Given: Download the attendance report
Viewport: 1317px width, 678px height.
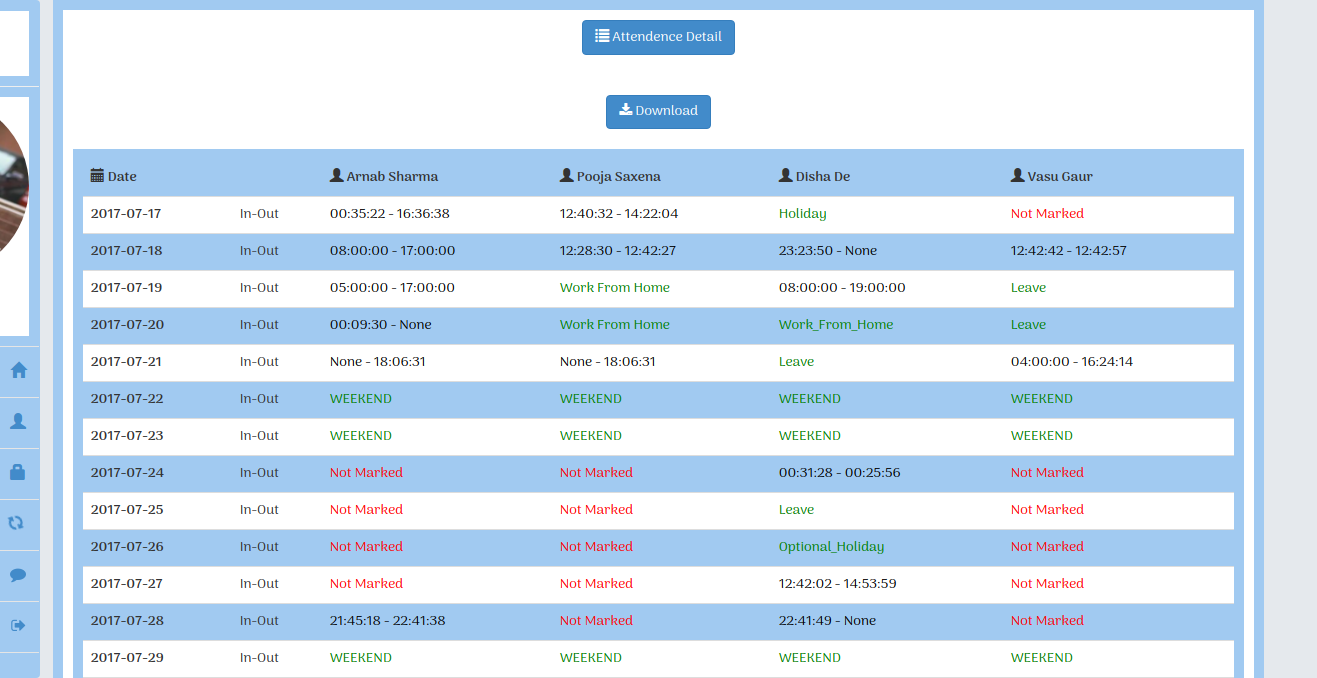Looking at the screenshot, I should [658, 111].
